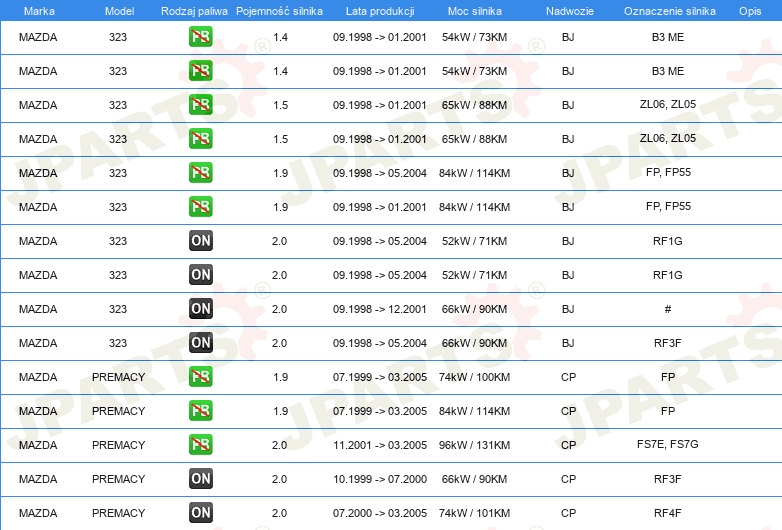
Task: Click the PB icon in Premacy 84kW / 114KM row
Action: 201,411
